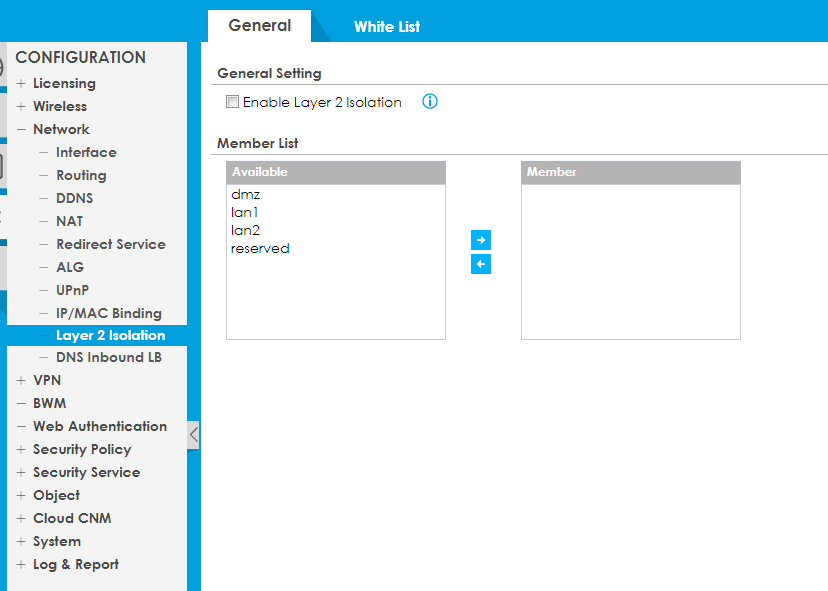This screenshot has height=591, width=828.
Task: Choose the reserved entry in Available list
Action: tap(260, 248)
